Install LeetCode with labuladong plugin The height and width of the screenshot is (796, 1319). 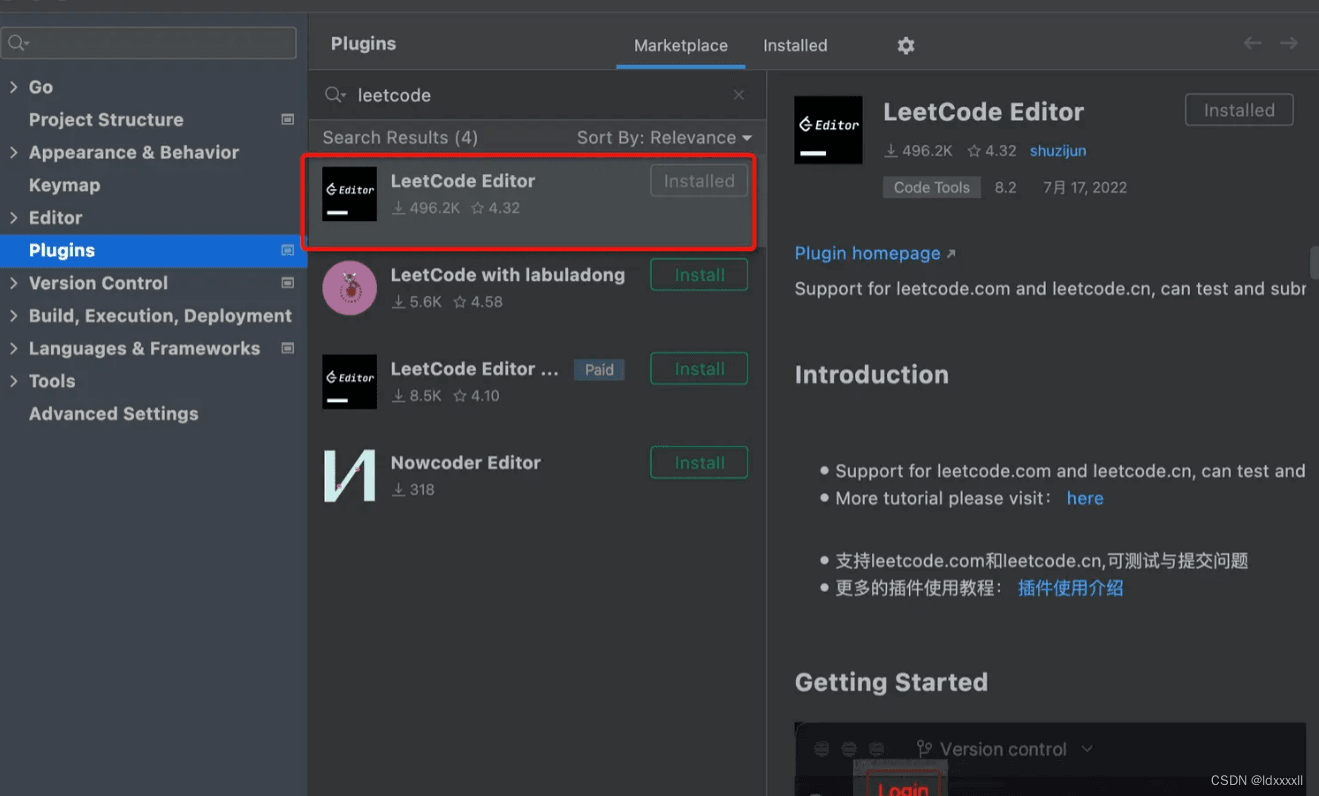point(699,275)
